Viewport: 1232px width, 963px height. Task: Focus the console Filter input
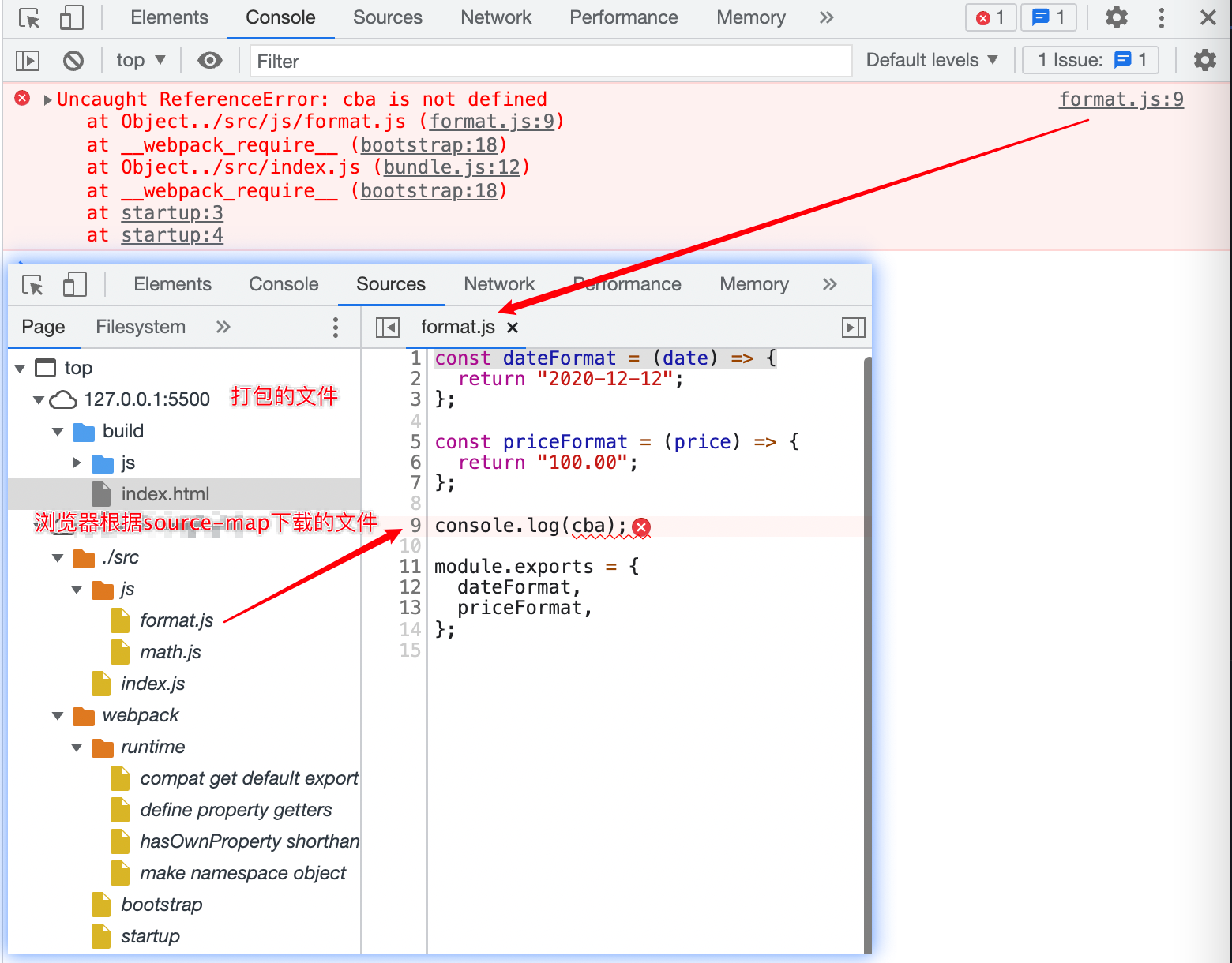coord(551,61)
